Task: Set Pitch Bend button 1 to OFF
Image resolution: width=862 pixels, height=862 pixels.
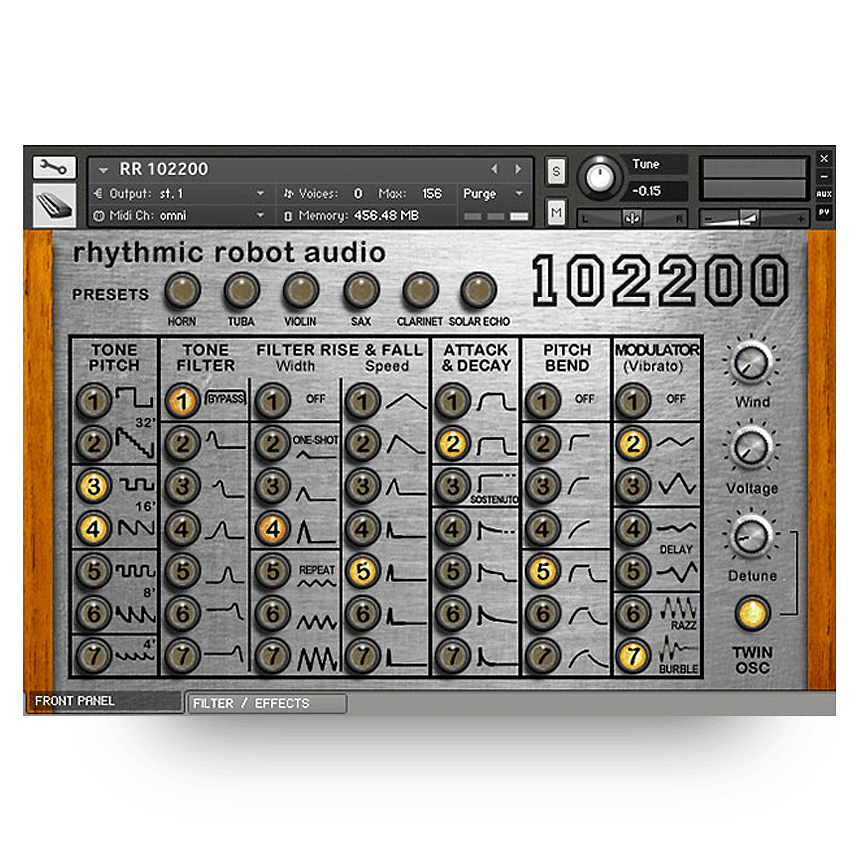Action: 543,401
